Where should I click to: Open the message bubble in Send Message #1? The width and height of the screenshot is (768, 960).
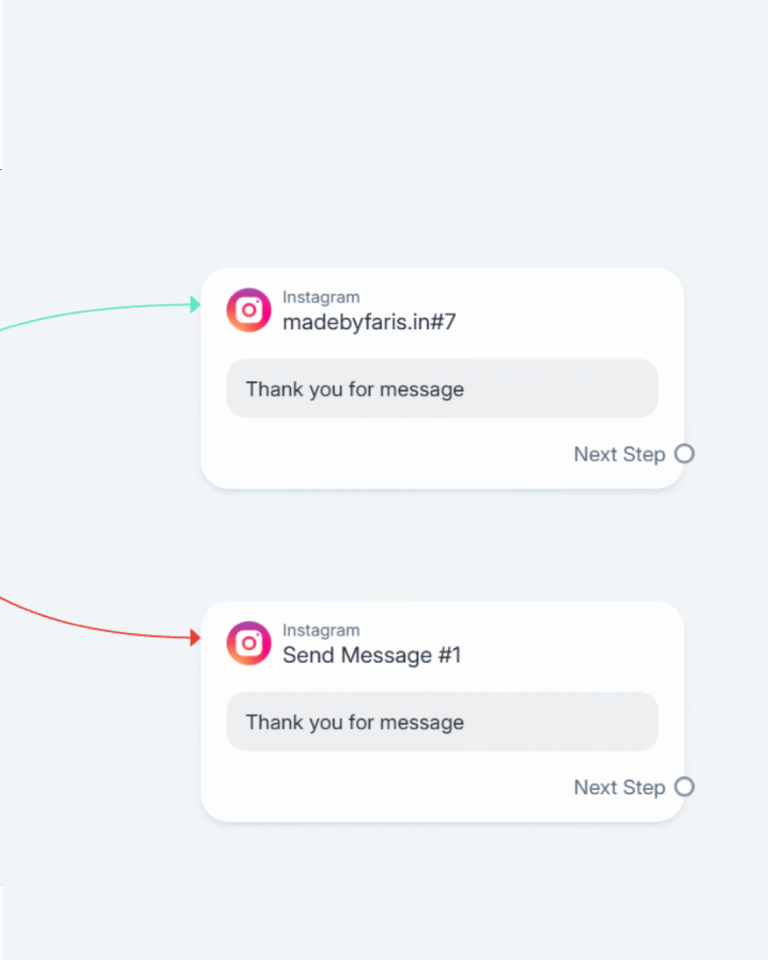click(442, 722)
